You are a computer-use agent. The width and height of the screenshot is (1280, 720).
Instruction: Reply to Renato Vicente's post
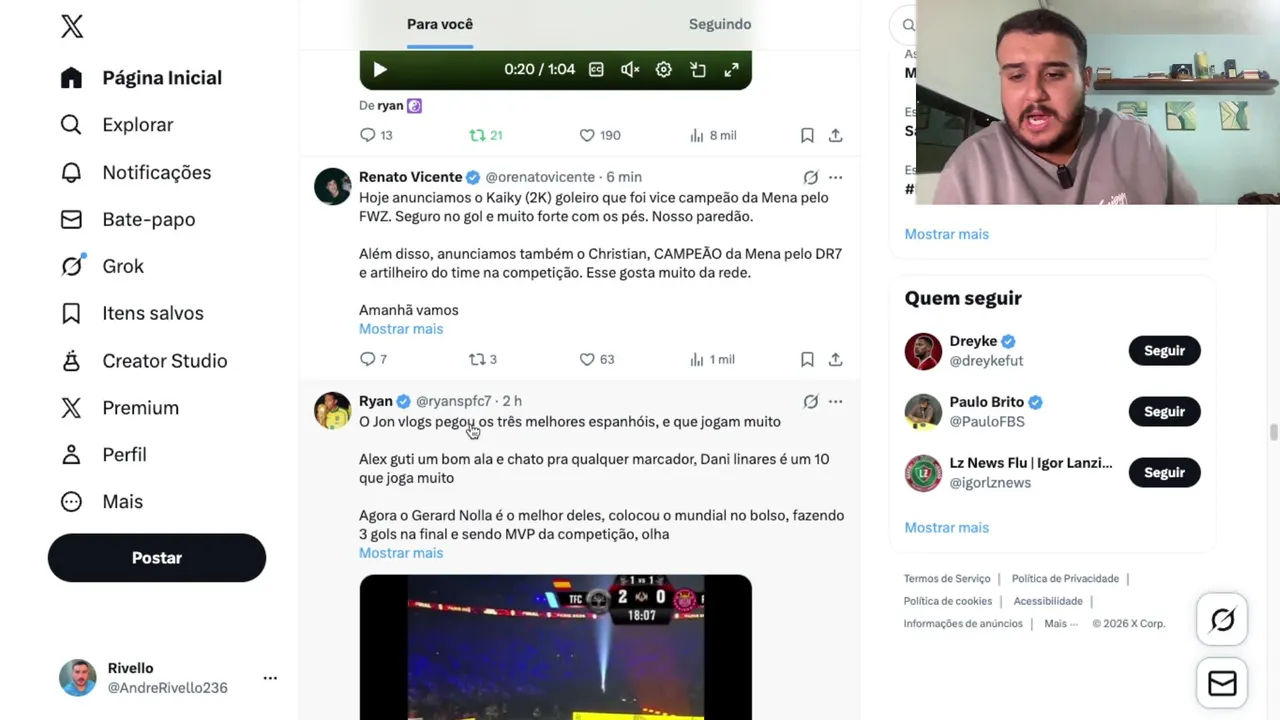click(x=373, y=359)
